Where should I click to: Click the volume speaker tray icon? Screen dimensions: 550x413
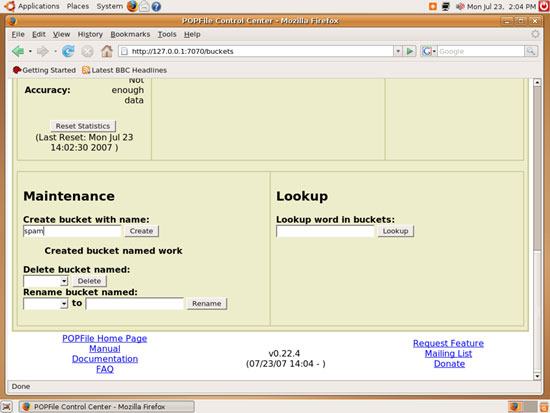(x=460, y=6)
